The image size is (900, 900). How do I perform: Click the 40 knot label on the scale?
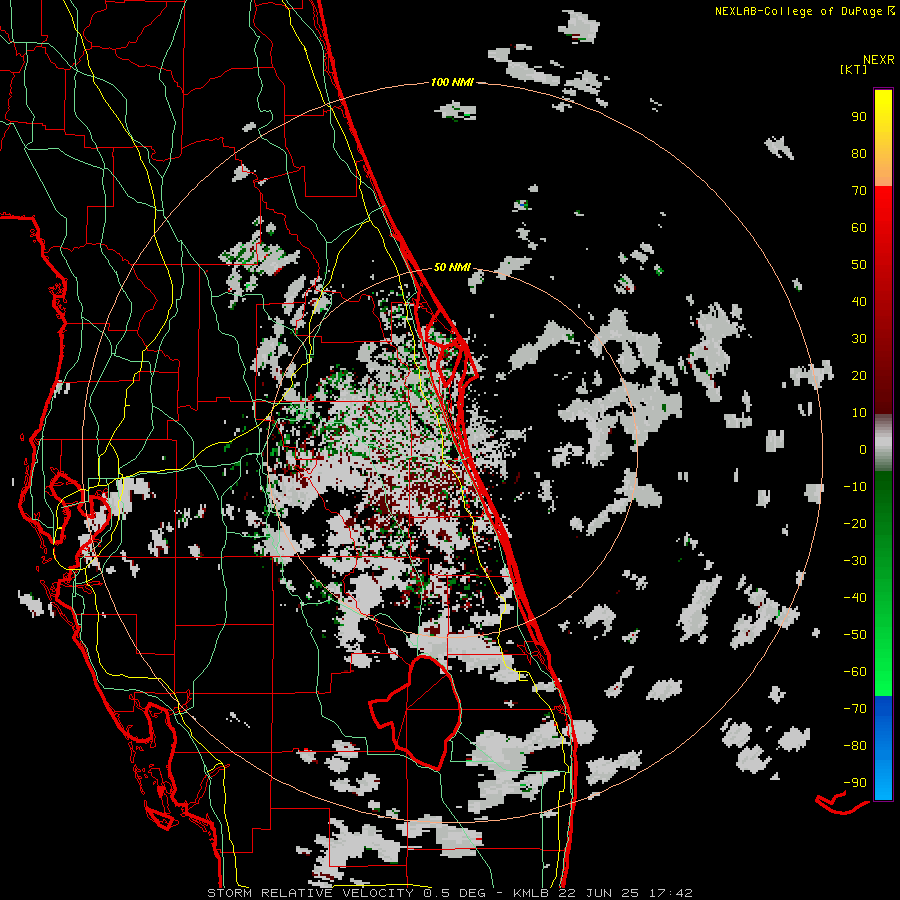coord(859,301)
